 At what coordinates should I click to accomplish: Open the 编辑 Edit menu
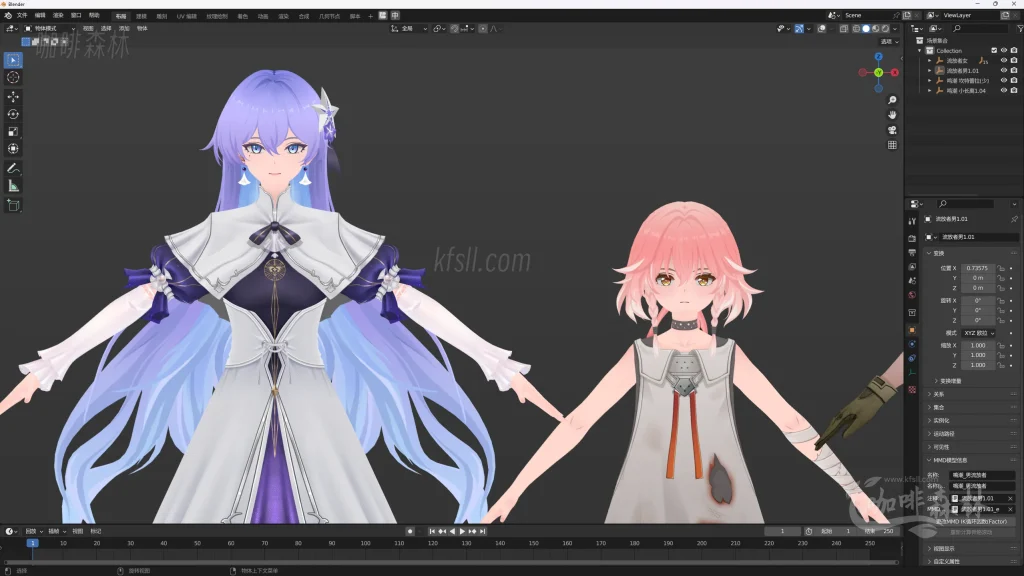click(x=40, y=16)
